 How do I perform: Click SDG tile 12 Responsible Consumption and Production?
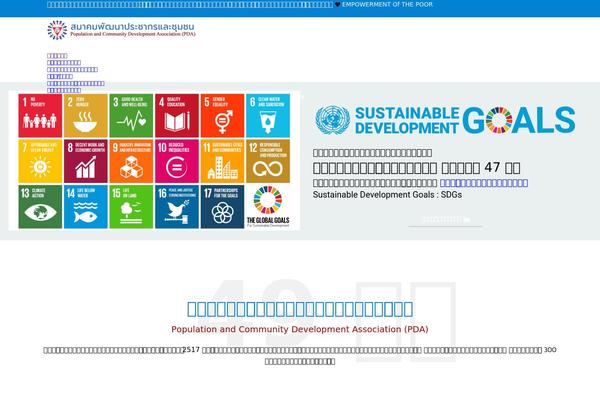(x=268, y=161)
